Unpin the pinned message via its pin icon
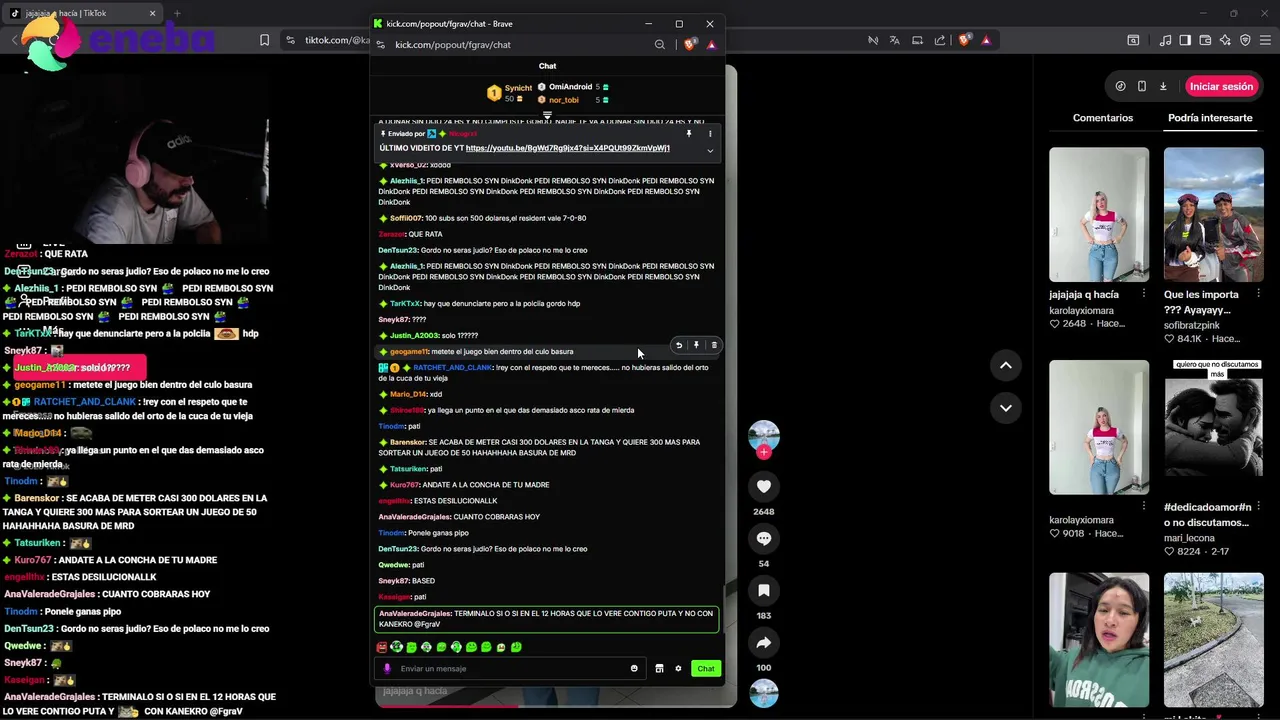The height and width of the screenshot is (720, 1280). 689,133
